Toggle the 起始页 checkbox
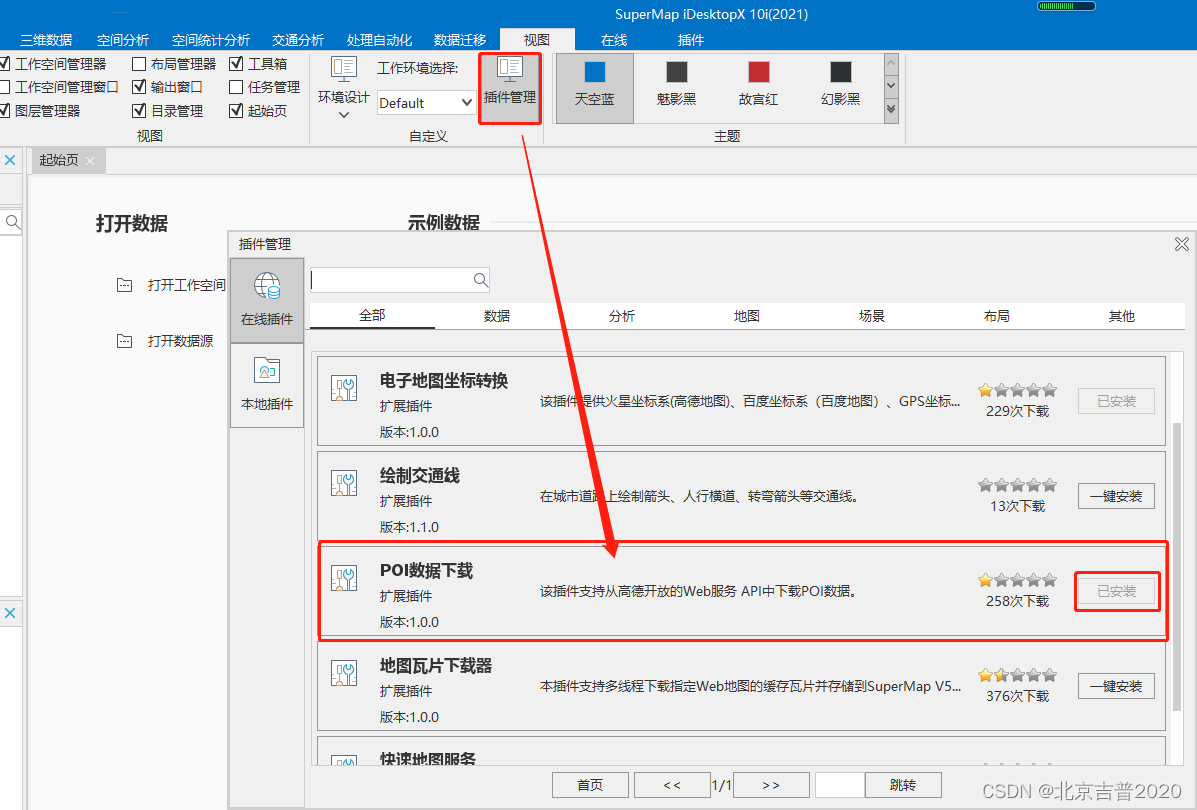 pyautogui.click(x=236, y=111)
